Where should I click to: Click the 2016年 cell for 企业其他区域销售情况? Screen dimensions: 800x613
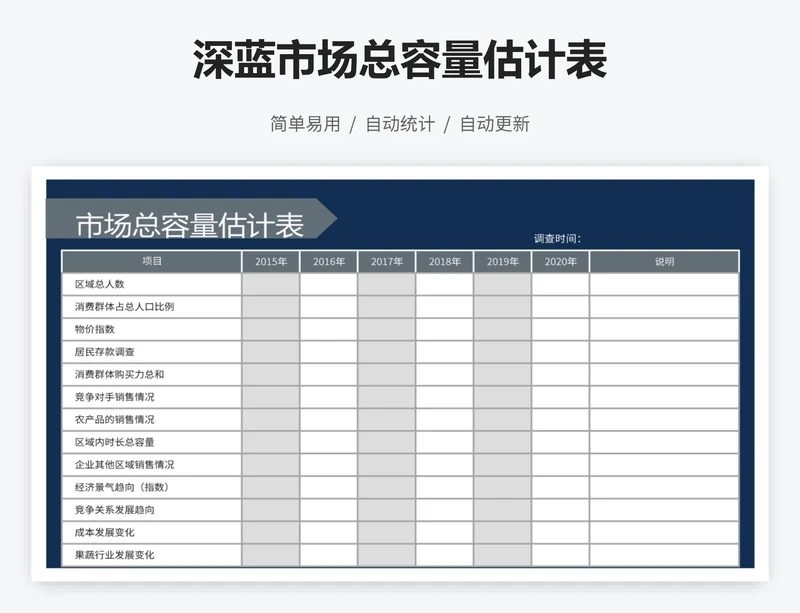pyautogui.click(x=329, y=464)
